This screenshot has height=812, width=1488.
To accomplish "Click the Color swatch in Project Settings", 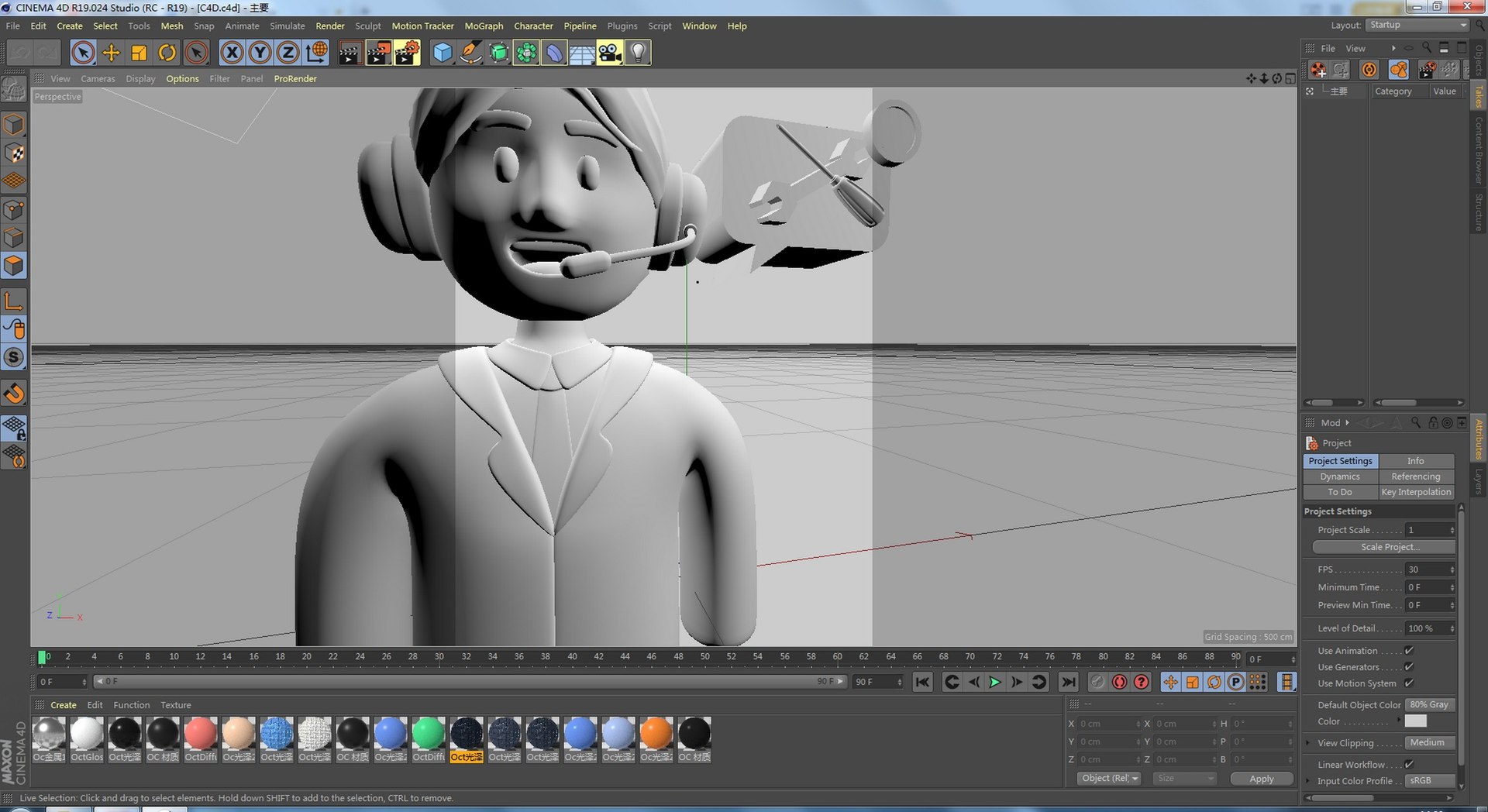I will (1415, 721).
